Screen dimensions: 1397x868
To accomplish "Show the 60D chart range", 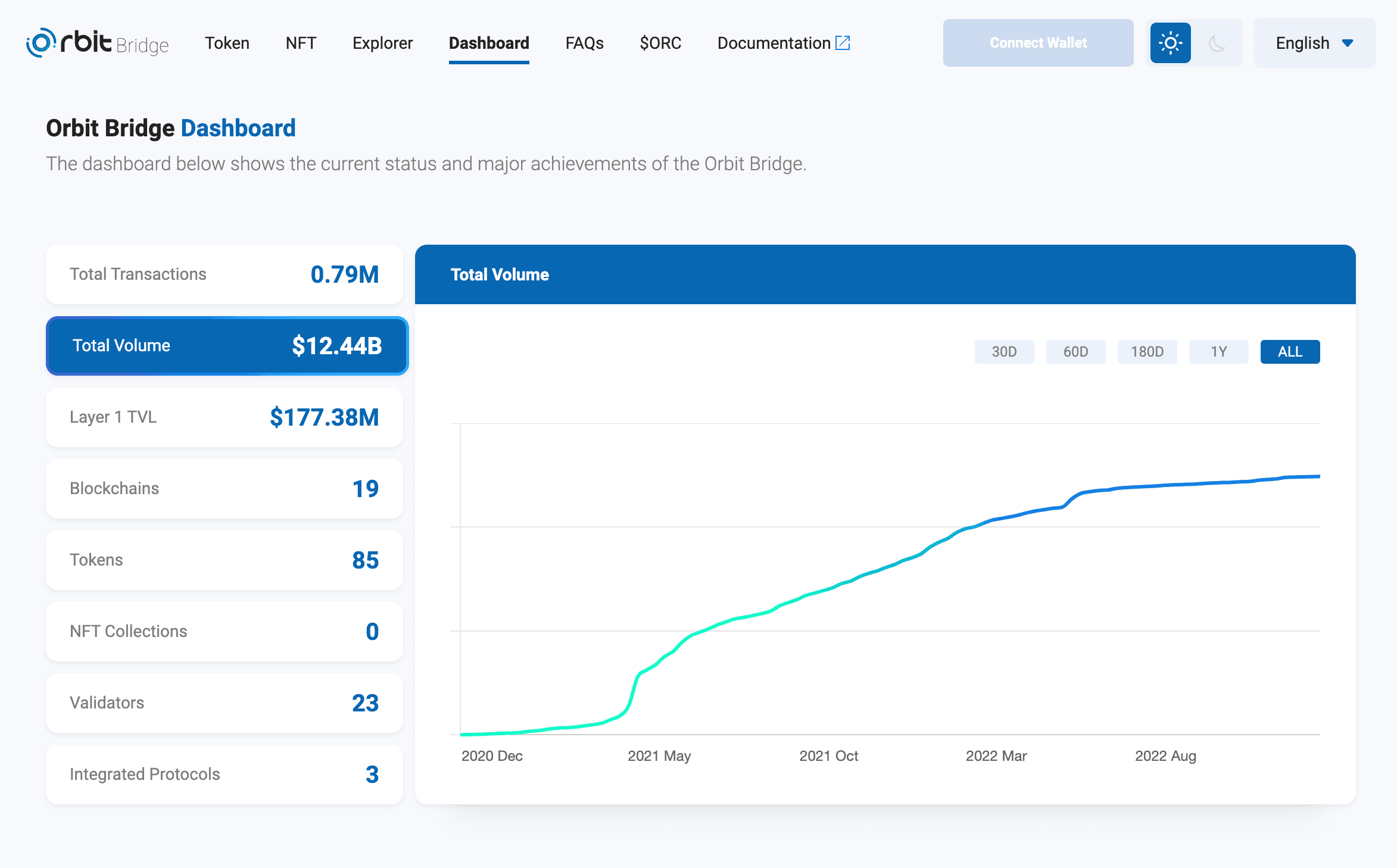I will (x=1075, y=352).
